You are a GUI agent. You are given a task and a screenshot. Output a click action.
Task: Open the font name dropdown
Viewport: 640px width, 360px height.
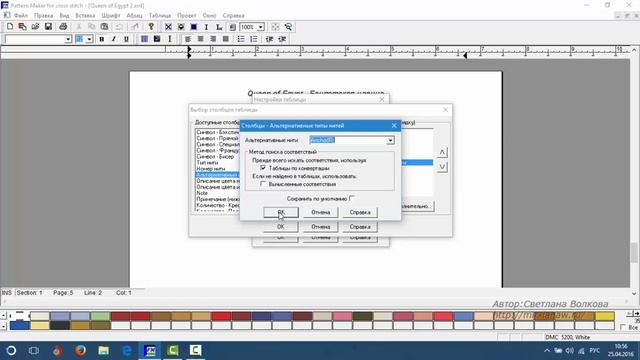(x=68, y=39)
